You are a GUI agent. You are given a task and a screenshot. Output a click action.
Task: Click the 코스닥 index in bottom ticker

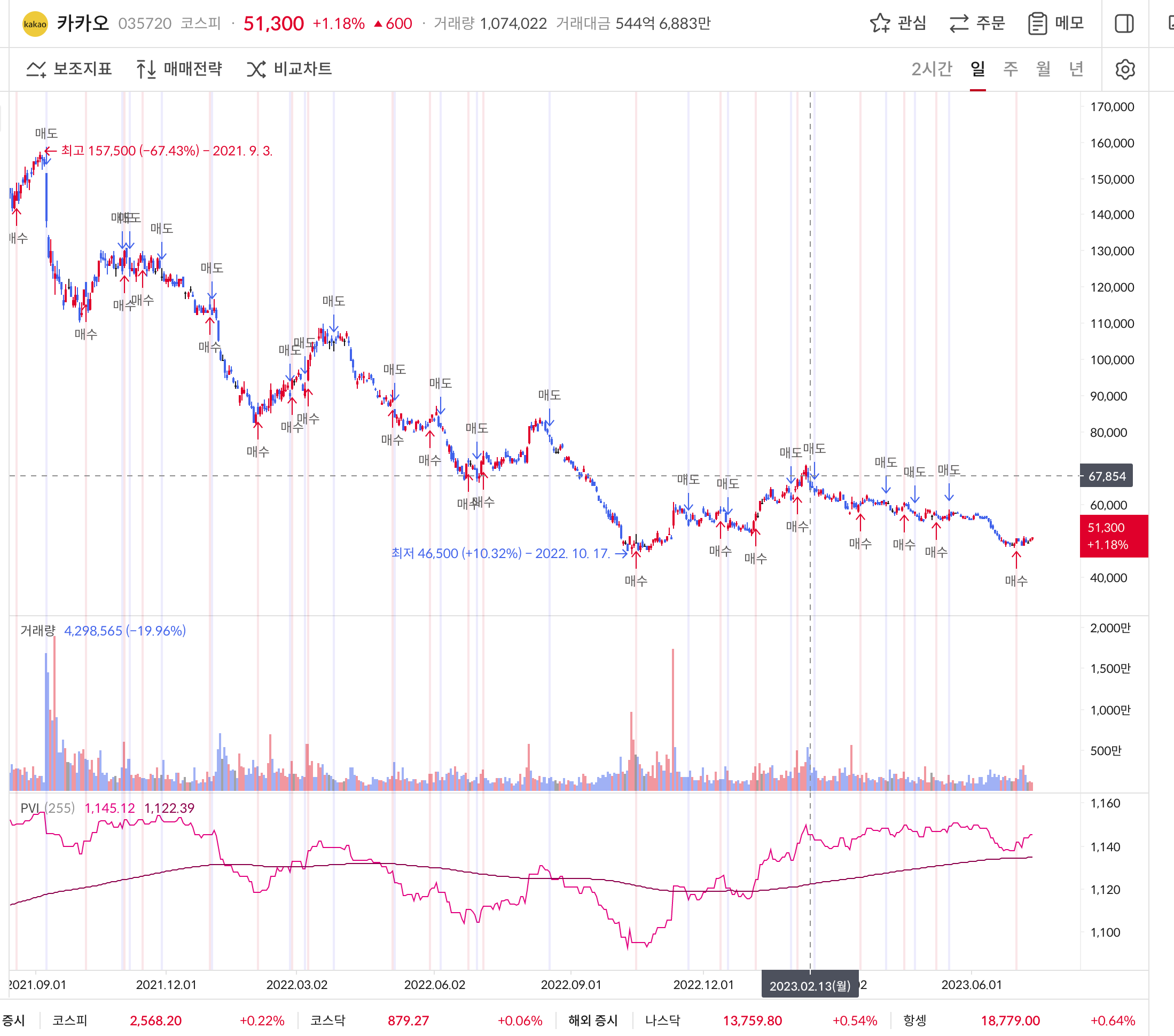click(x=328, y=1020)
